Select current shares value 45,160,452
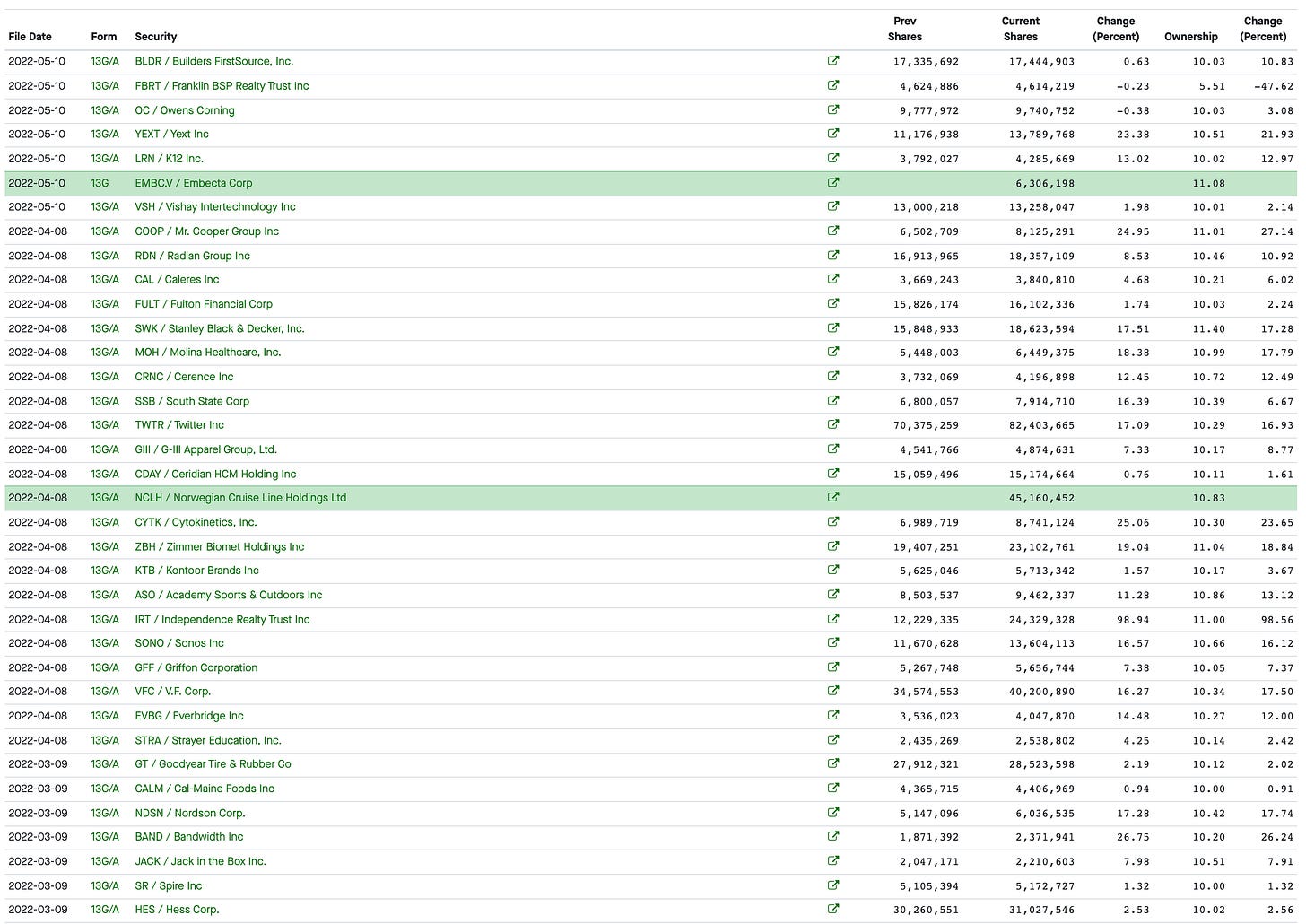Screen dimensions: 1306x924 [1041, 498]
